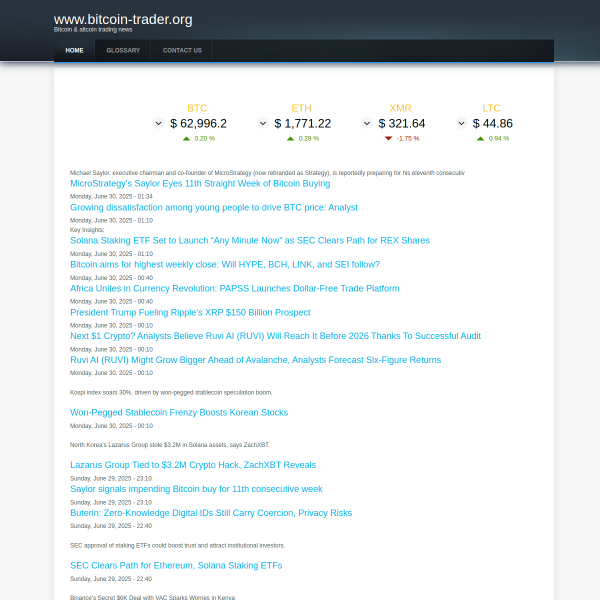Click the BTC ticker label
The height and width of the screenshot is (600, 600).
pos(197,108)
